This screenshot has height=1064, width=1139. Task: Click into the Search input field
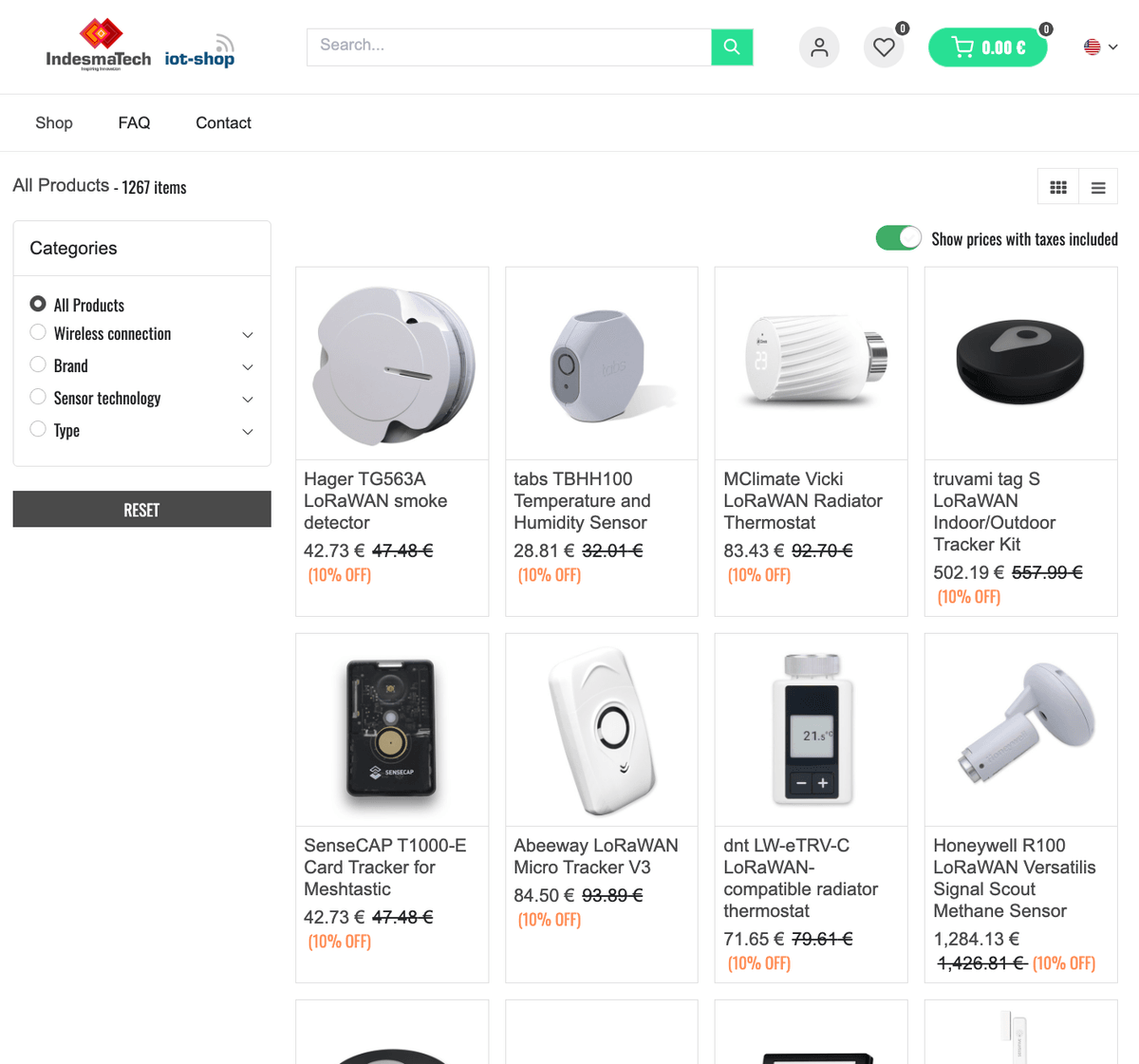[509, 47]
